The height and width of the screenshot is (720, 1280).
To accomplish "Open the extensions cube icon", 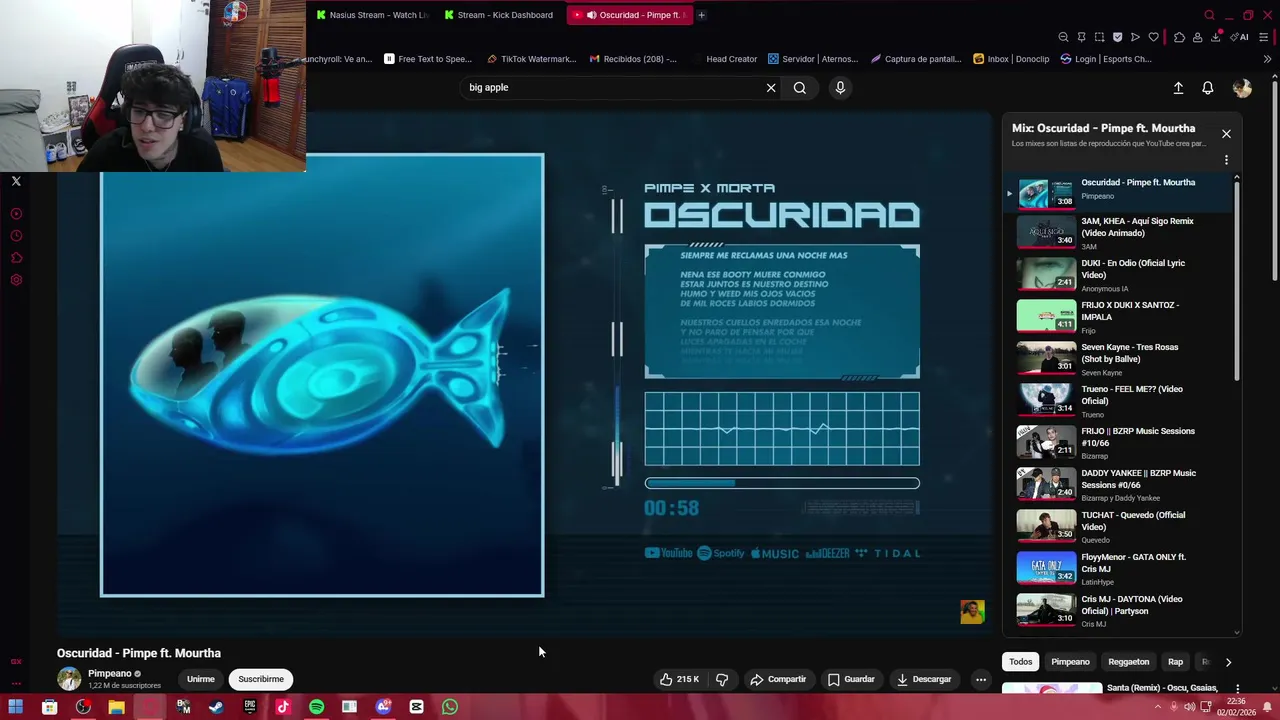I will [x=1179, y=37].
